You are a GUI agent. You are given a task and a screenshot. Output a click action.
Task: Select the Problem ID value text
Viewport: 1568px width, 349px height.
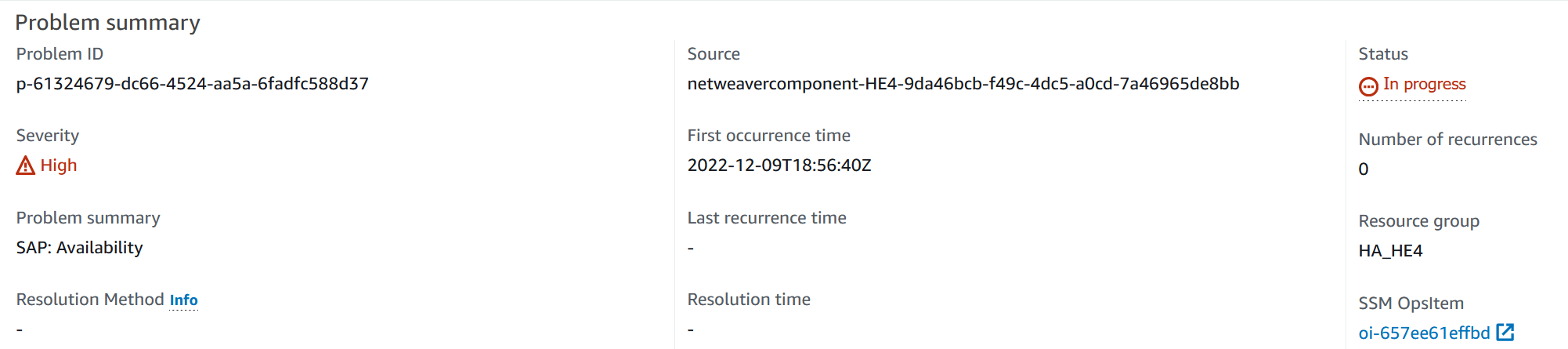193,84
